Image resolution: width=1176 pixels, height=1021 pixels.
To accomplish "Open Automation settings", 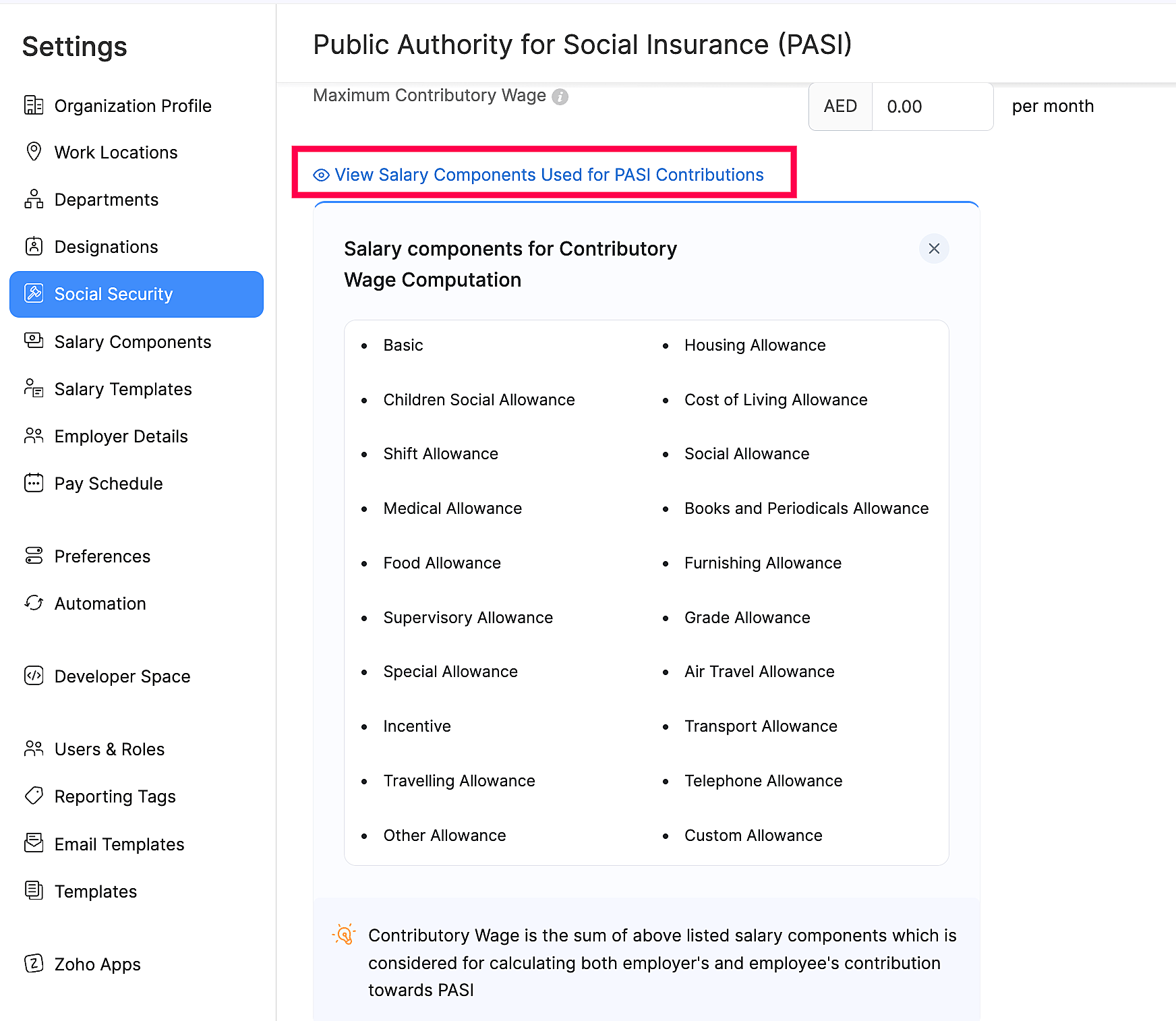I will click(100, 604).
